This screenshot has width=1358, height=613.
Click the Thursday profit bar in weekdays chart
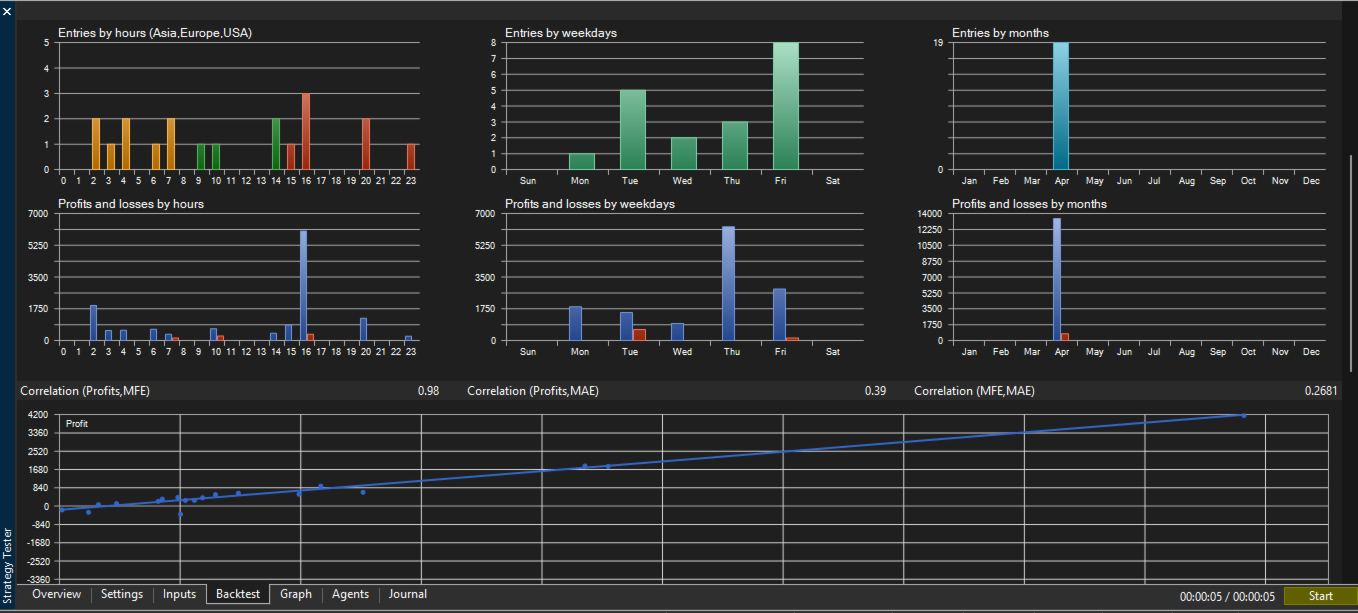pyautogui.click(x=728, y=284)
